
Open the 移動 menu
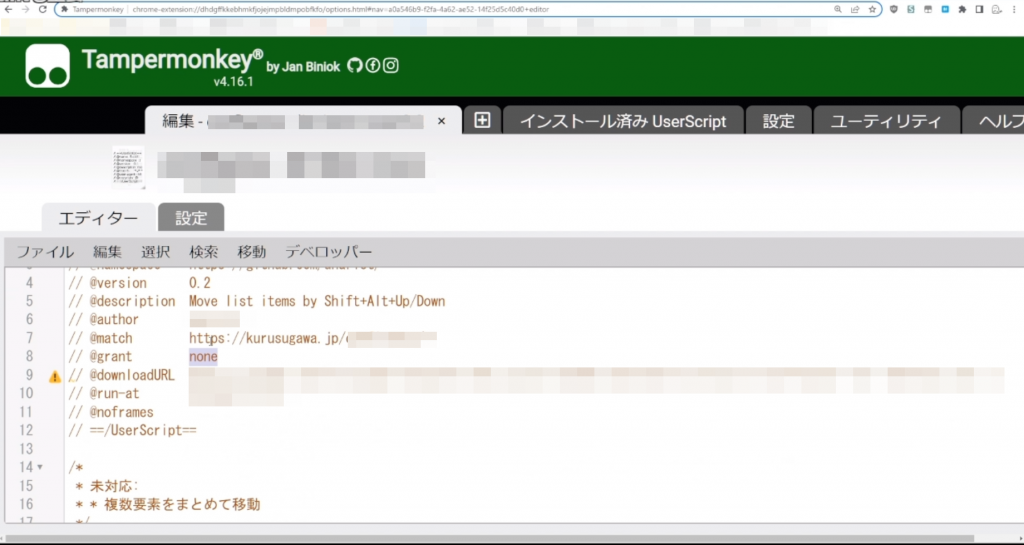(251, 252)
